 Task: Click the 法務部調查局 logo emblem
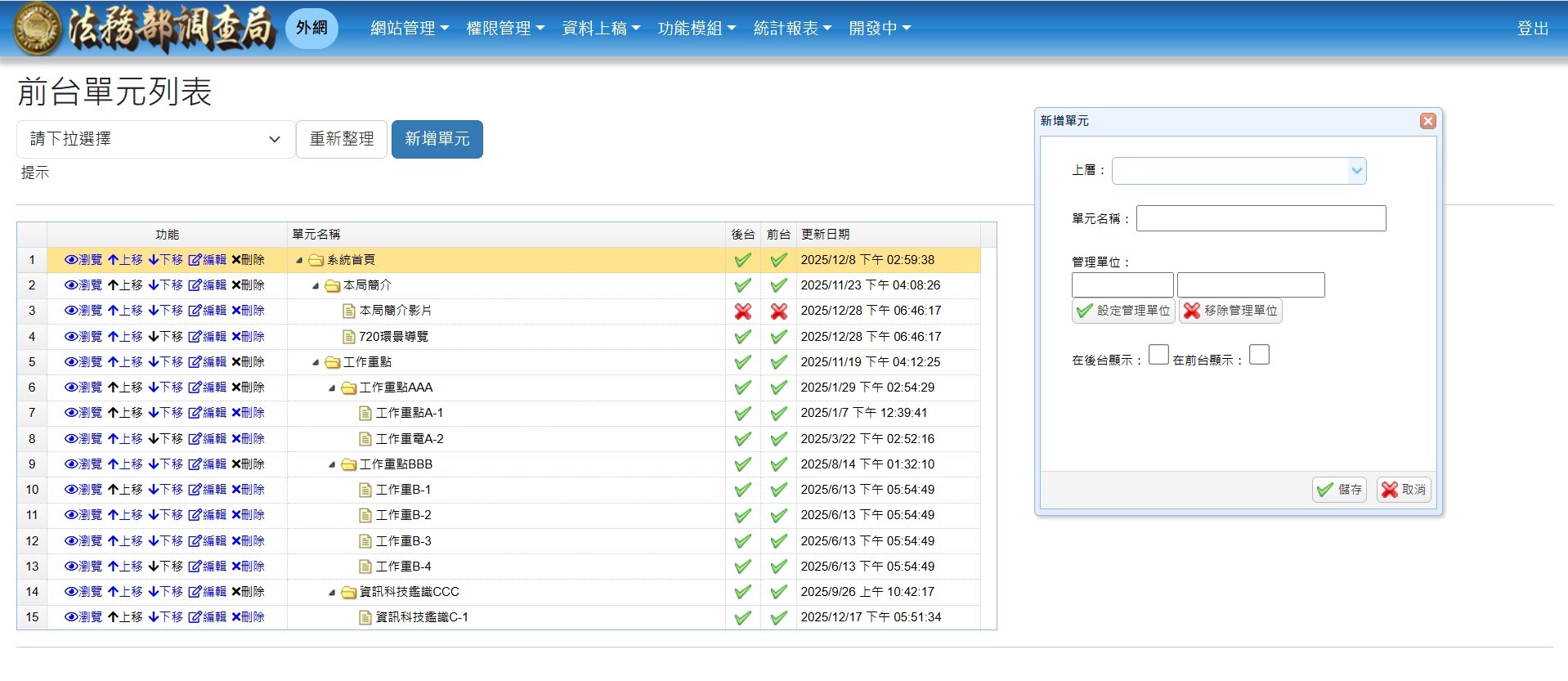[37, 28]
